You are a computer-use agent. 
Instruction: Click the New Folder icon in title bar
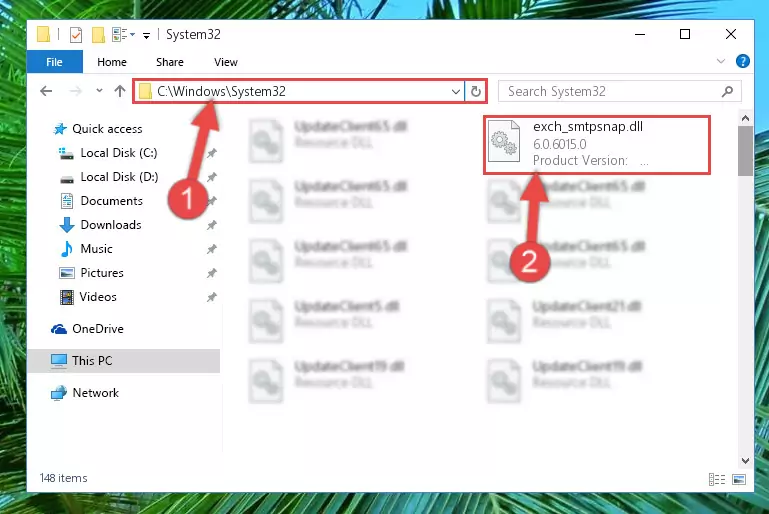(99, 35)
